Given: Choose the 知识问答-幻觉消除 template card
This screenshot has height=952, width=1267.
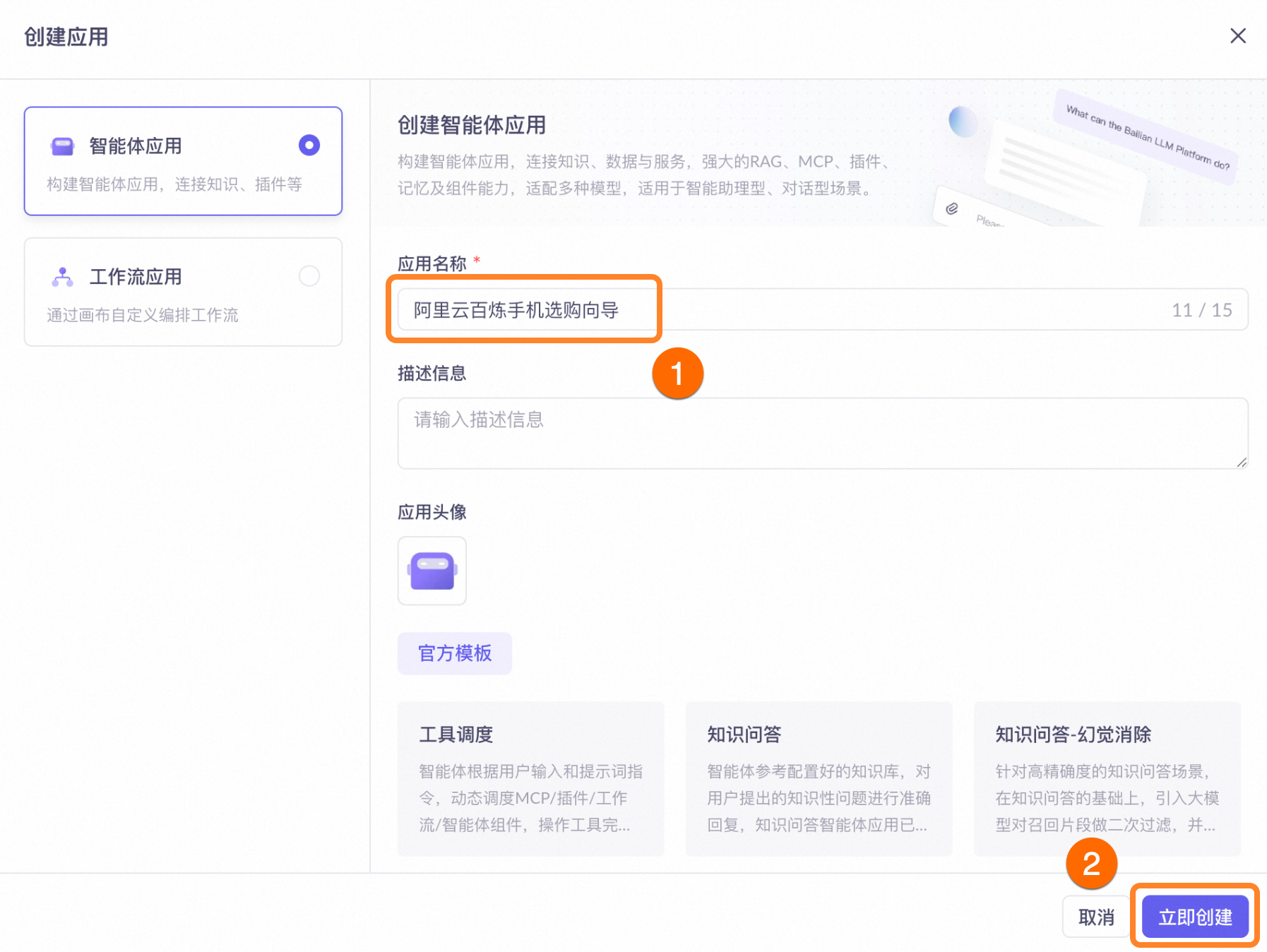Looking at the screenshot, I should [x=1107, y=779].
